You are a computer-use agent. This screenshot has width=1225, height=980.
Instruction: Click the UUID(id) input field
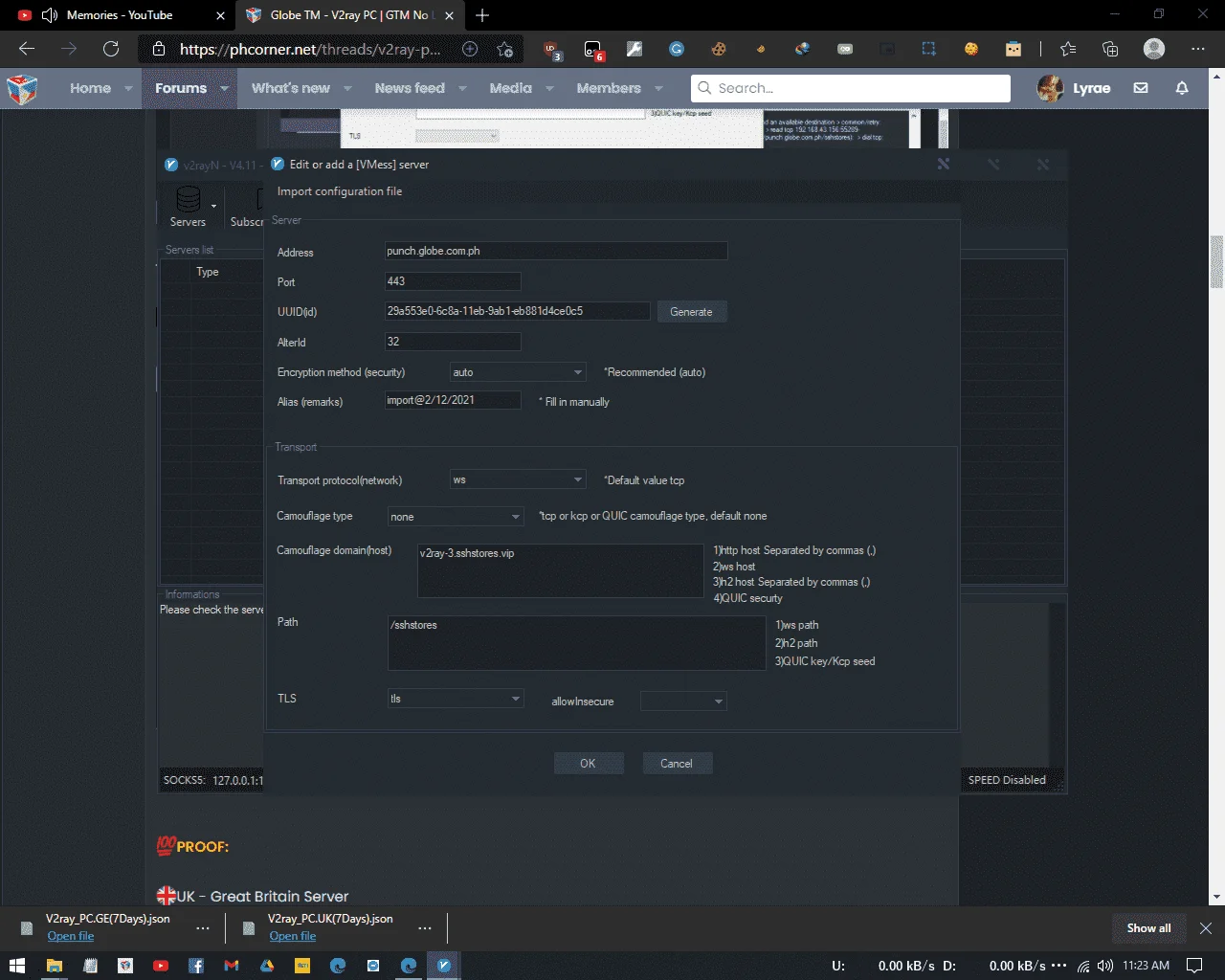tap(518, 311)
